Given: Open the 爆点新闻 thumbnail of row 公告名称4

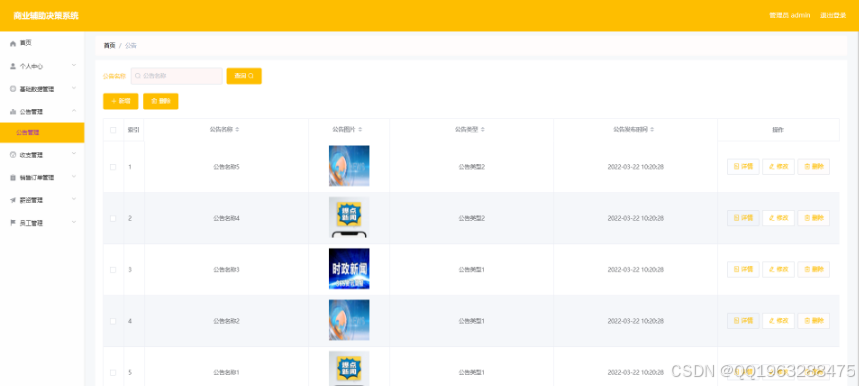Looking at the screenshot, I should [x=349, y=217].
